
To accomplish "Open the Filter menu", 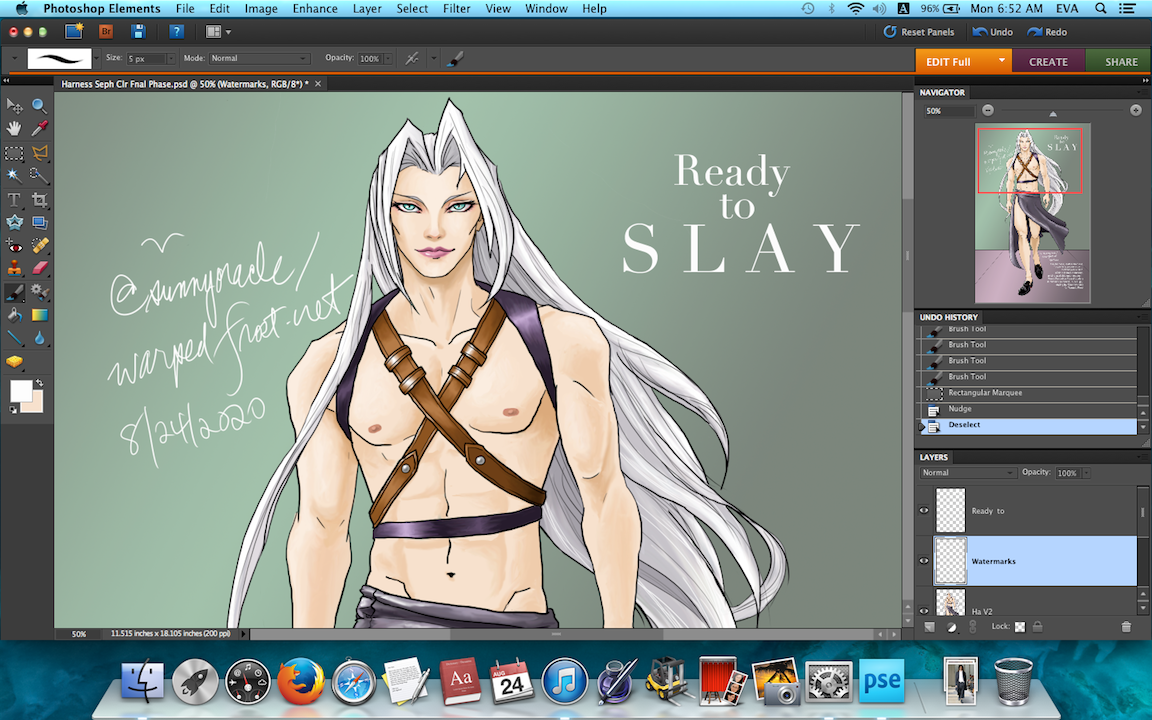I will pyautogui.click(x=456, y=9).
